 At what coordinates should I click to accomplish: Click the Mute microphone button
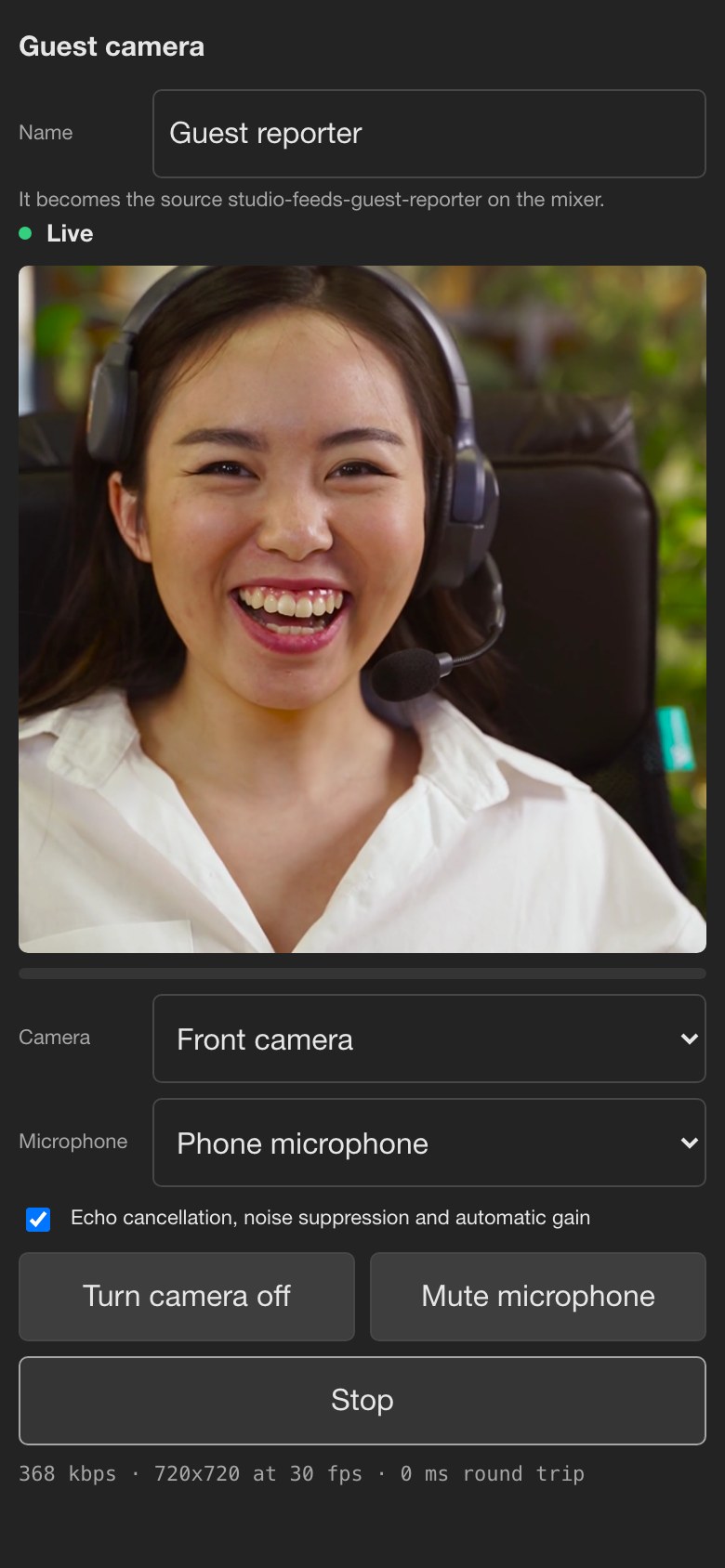tap(538, 1297)
